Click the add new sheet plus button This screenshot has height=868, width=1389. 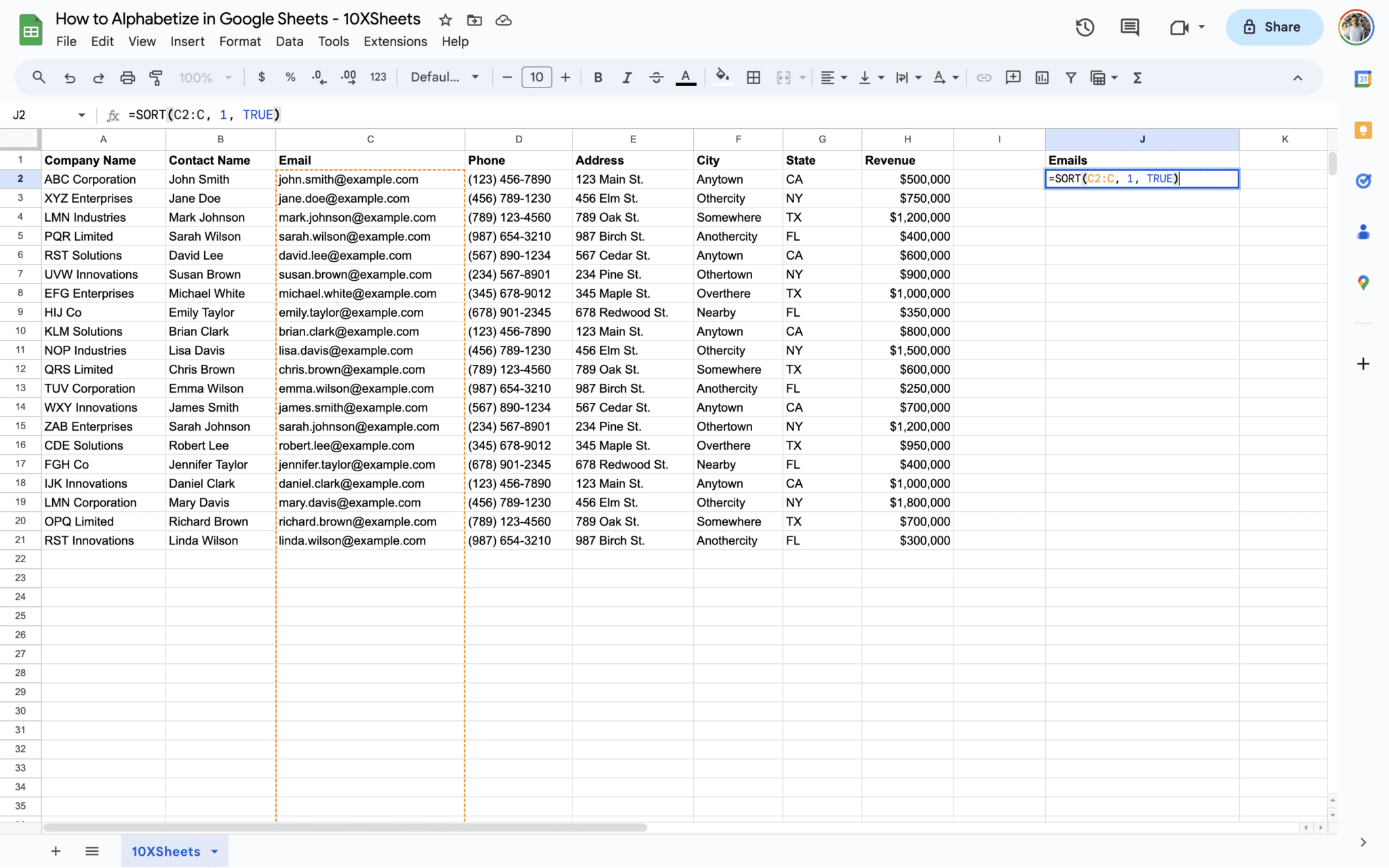click(x=56, y=851)
